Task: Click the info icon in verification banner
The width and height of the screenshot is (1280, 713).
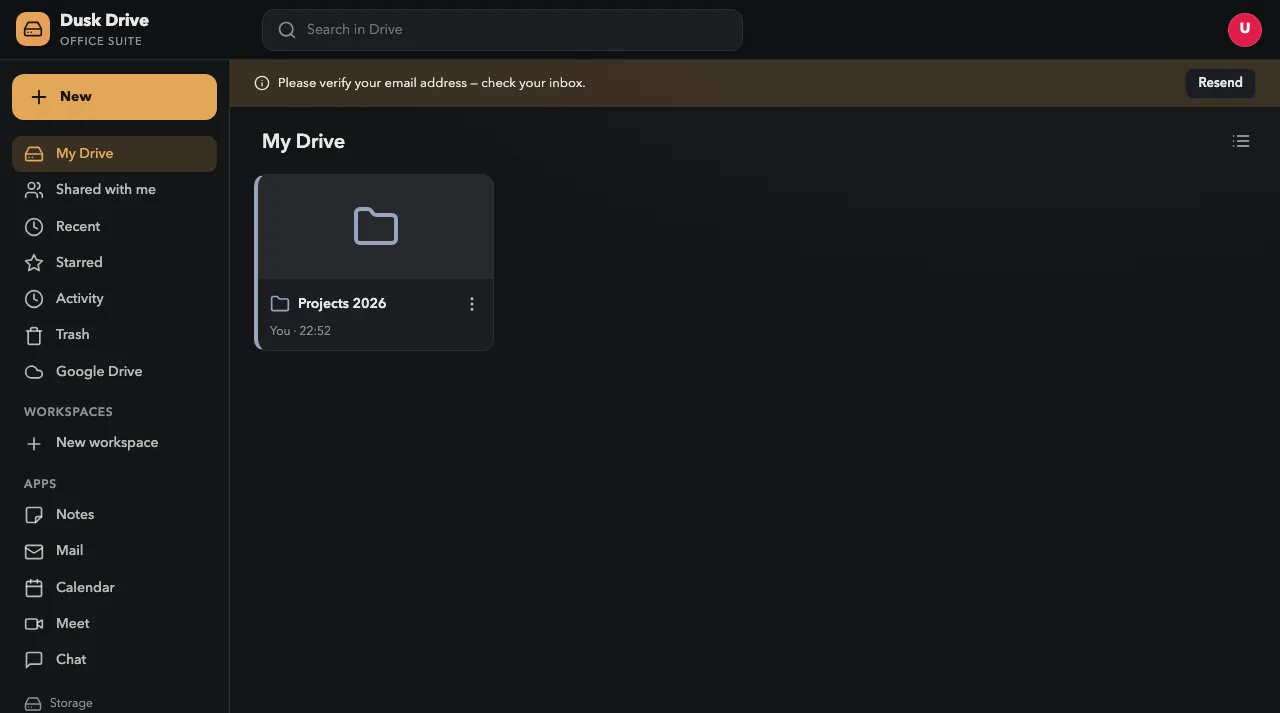Action: pos(262,83)
